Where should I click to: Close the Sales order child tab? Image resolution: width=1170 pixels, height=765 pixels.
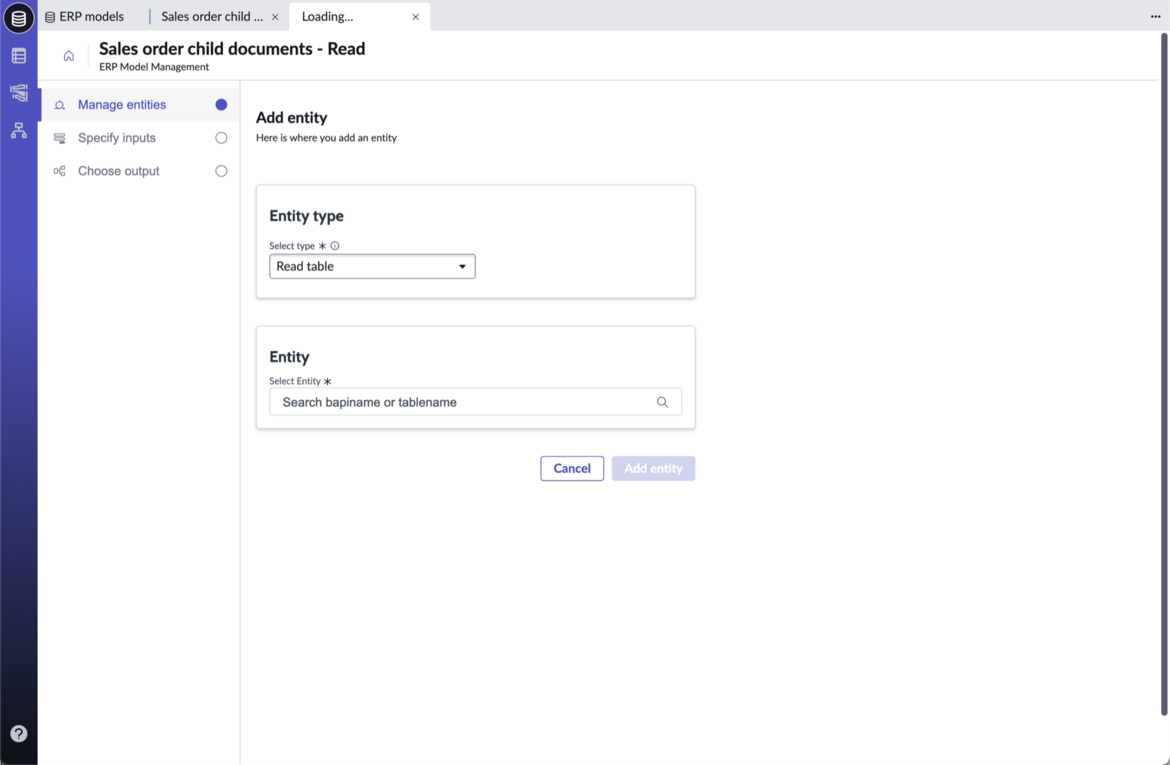pos(275,16)
